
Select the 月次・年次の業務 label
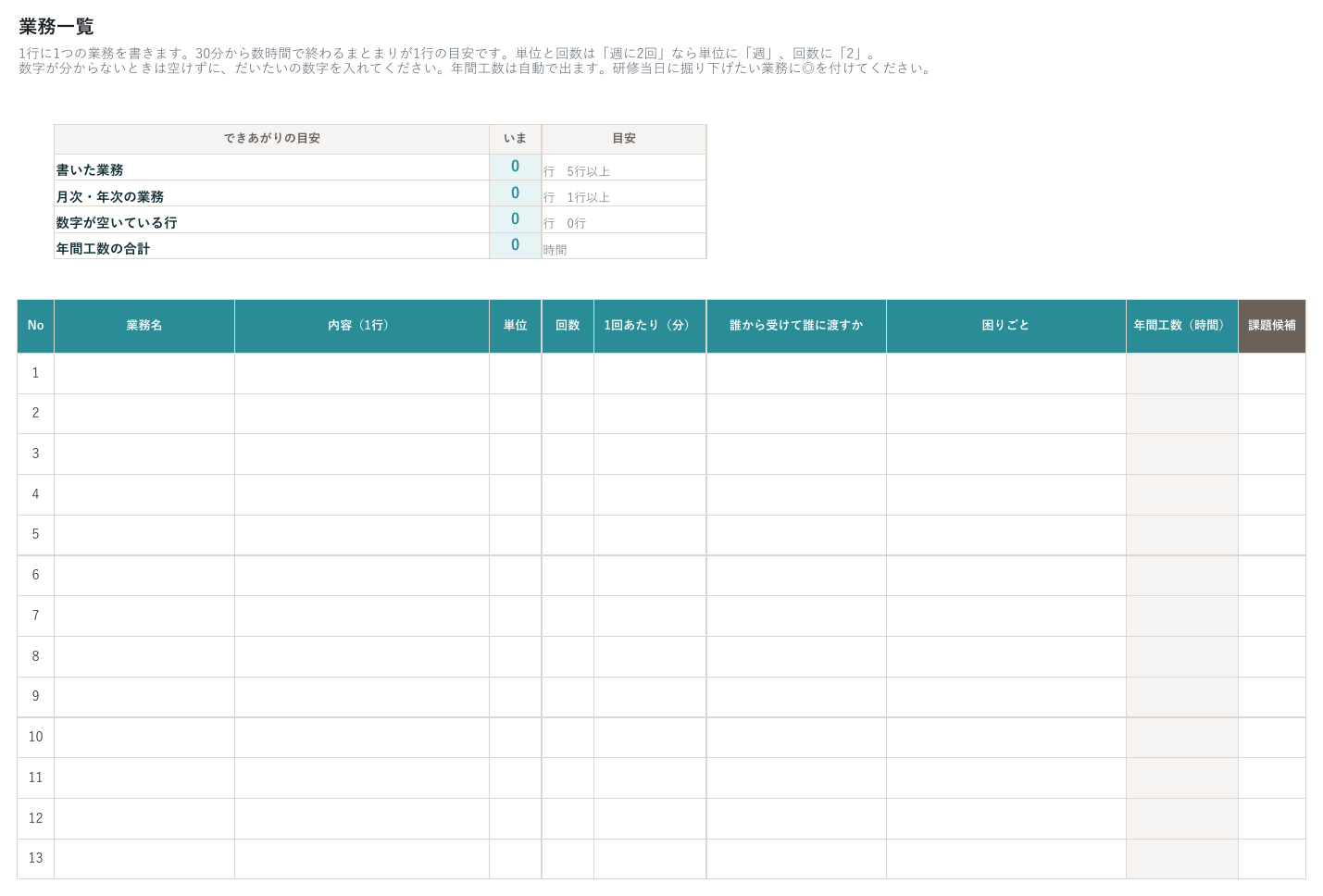110,197
